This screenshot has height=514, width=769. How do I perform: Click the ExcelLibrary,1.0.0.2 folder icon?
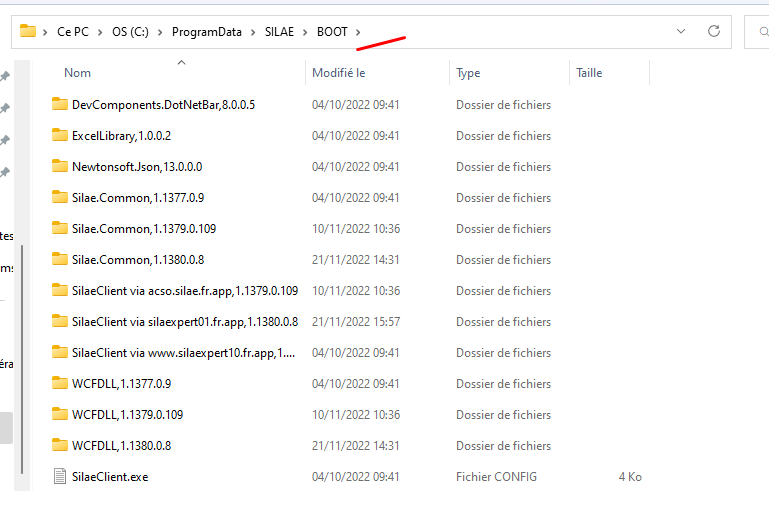click(x=59, y=136)
